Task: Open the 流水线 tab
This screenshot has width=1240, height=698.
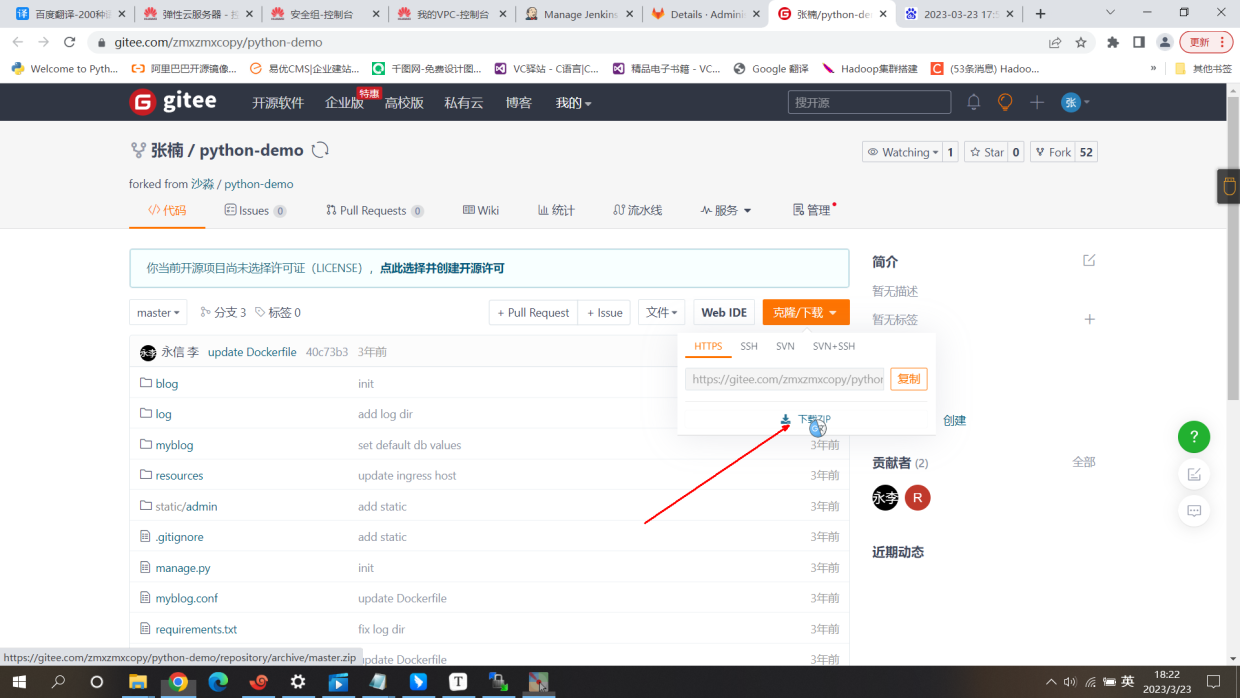Action: click(637, 210)
